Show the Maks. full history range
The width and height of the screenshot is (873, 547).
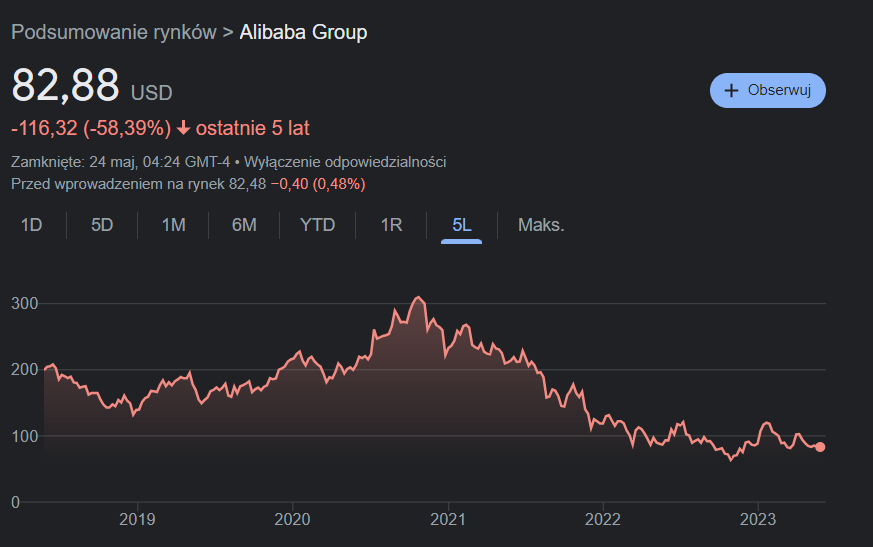click(x=541, y=225)
